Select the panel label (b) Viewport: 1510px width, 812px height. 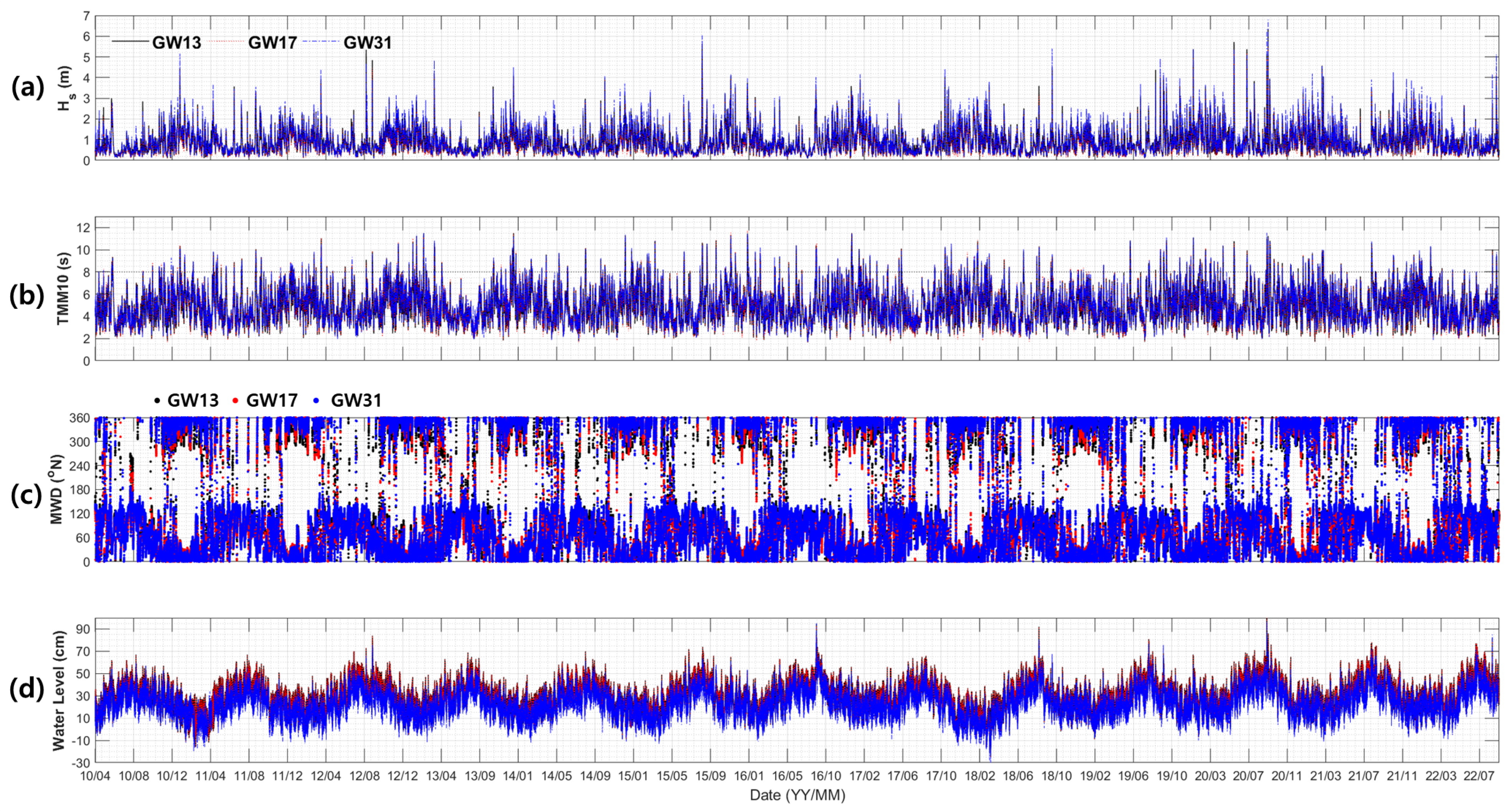pos(27,295)
